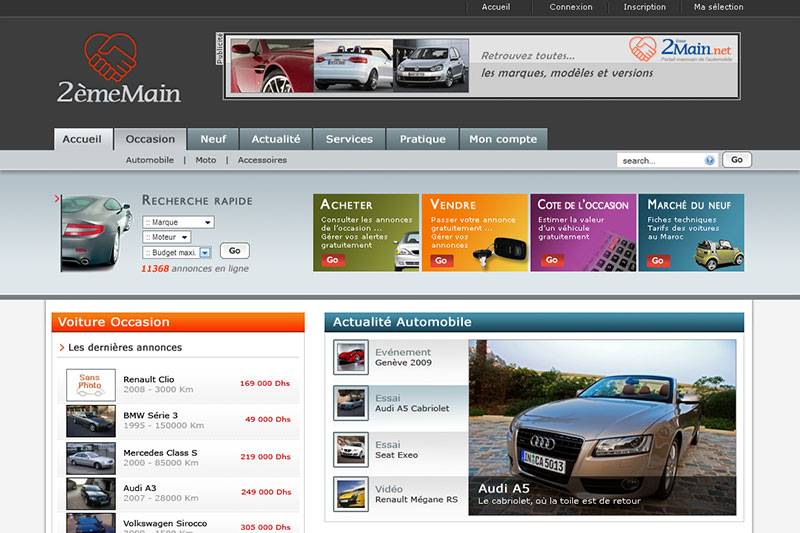Click the 2èmeMain handshake logo
Screen dimensions: 800x533
pos(118,68)
